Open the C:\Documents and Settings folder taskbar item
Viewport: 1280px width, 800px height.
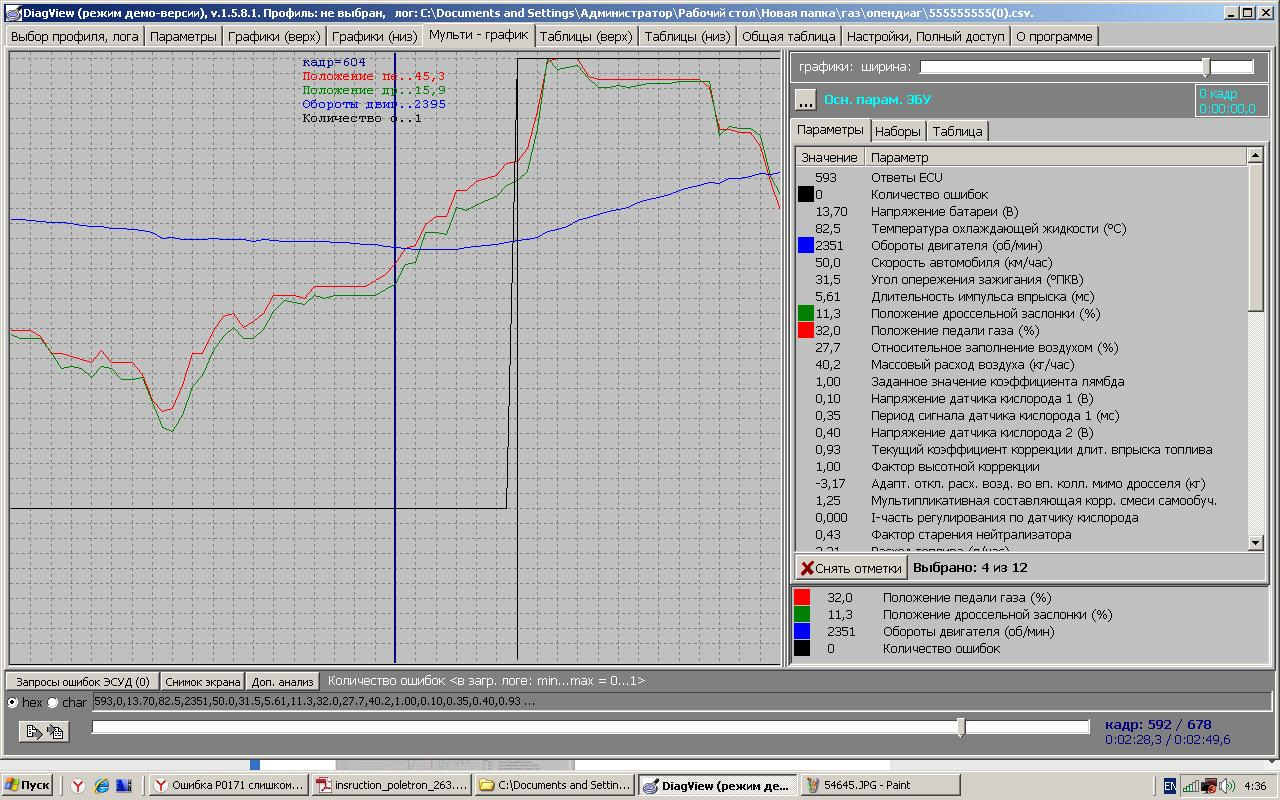click(554, 786)
